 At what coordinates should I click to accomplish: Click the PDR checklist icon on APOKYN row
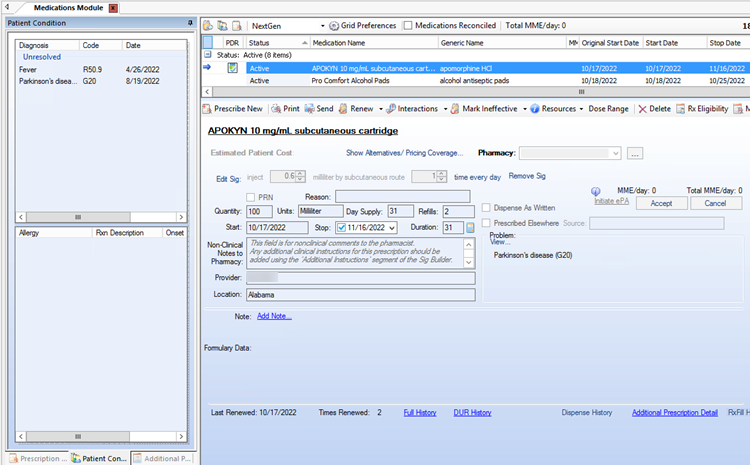[x=232, y=68]
